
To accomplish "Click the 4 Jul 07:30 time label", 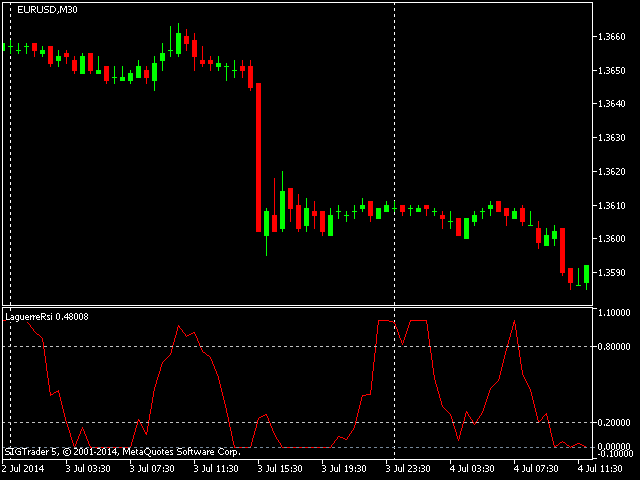I will pos(536,469).
